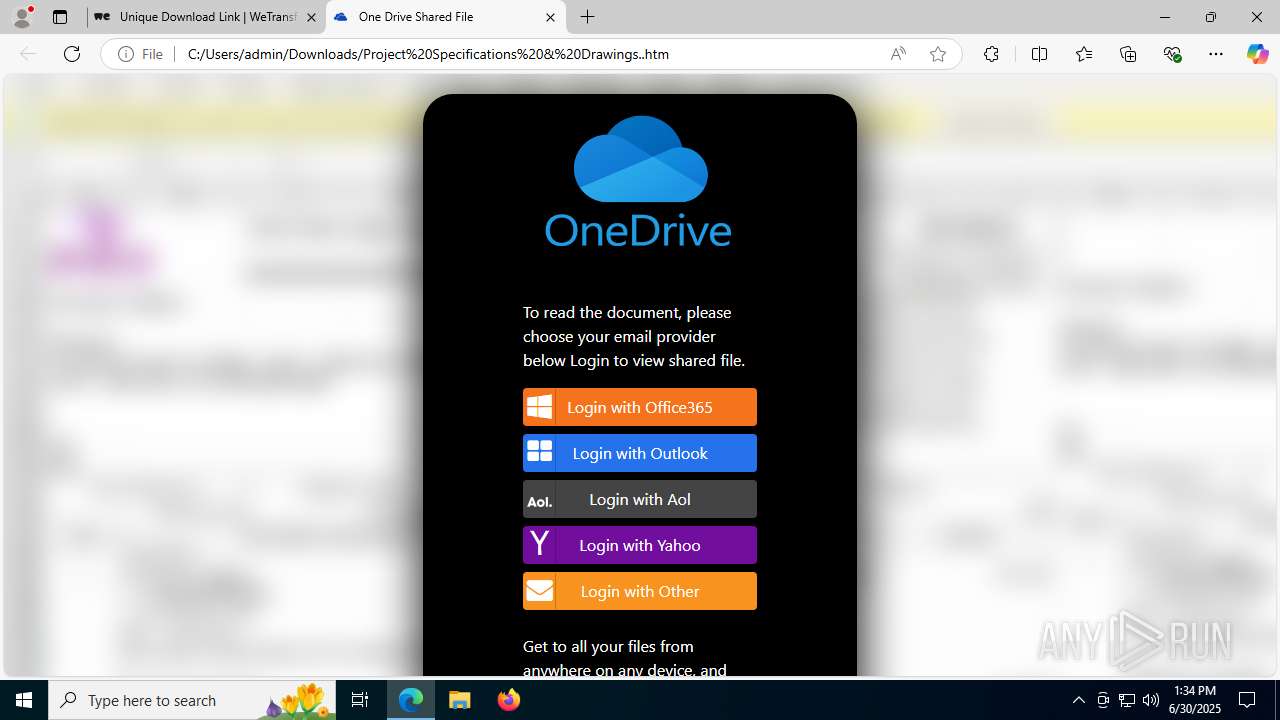Open the Windows Start menu

[x=24, y=700]
